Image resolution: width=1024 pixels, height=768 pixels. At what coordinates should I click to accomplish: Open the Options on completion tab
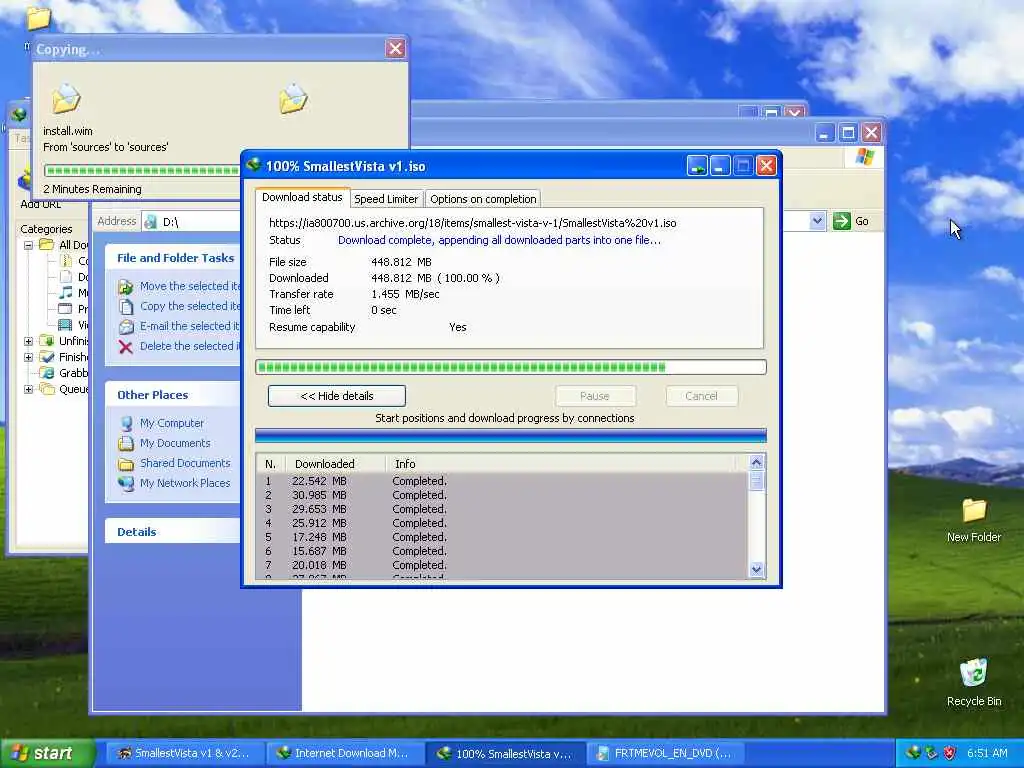click(483, 199)
